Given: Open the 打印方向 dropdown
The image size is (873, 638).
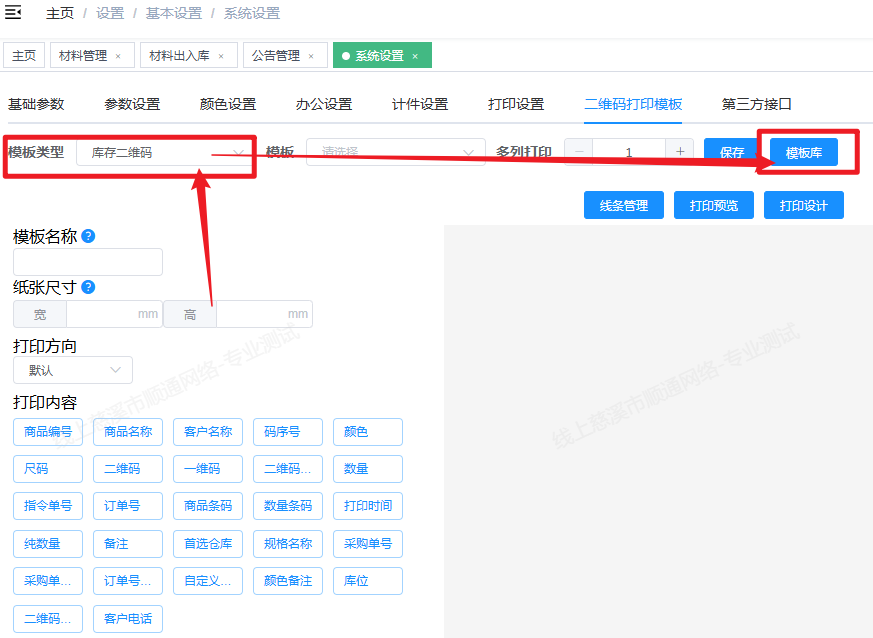Looking at the screenshot, I should point(73,370).
